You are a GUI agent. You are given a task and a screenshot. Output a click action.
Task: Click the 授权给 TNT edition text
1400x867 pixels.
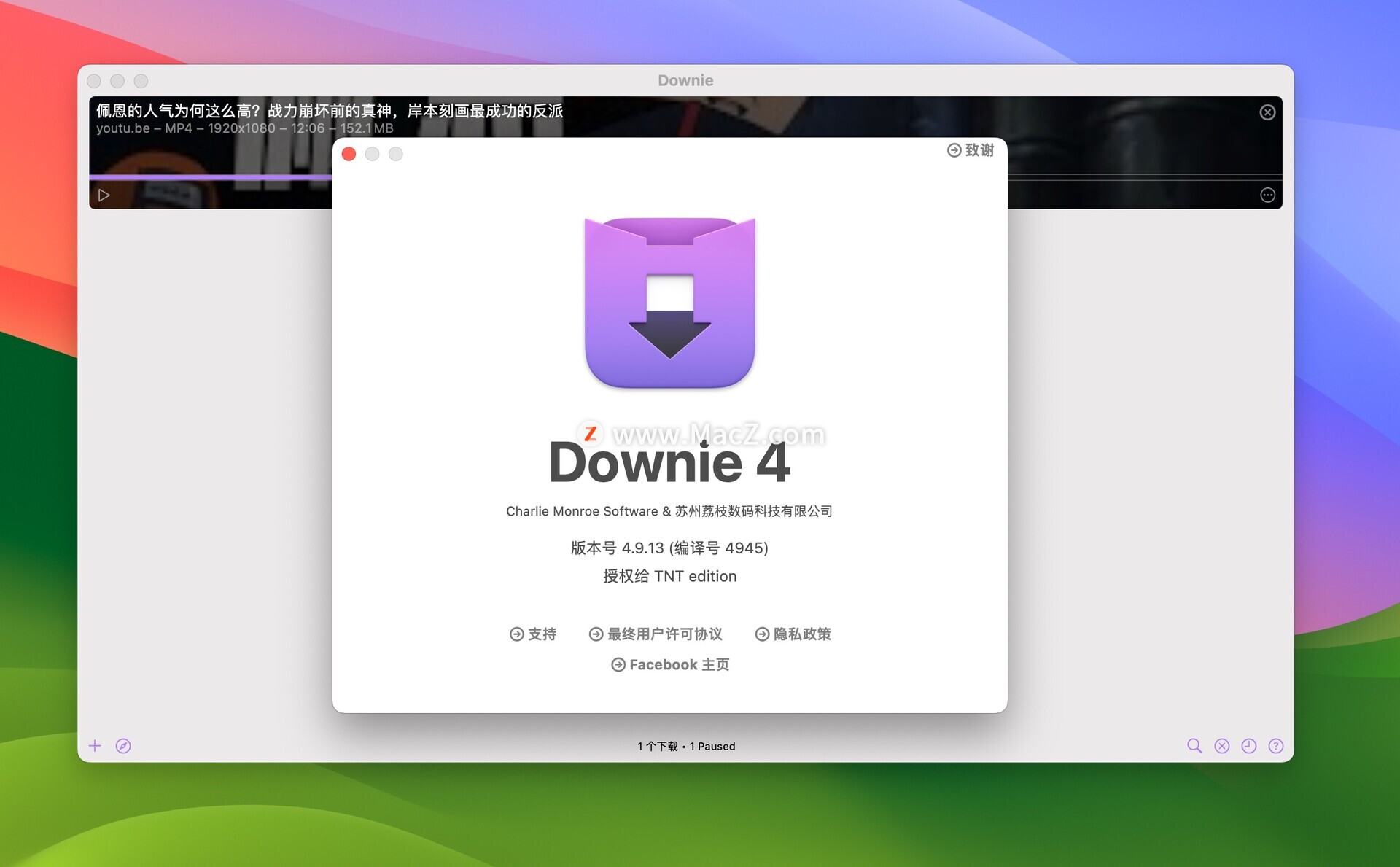click(x=669, y=576)
